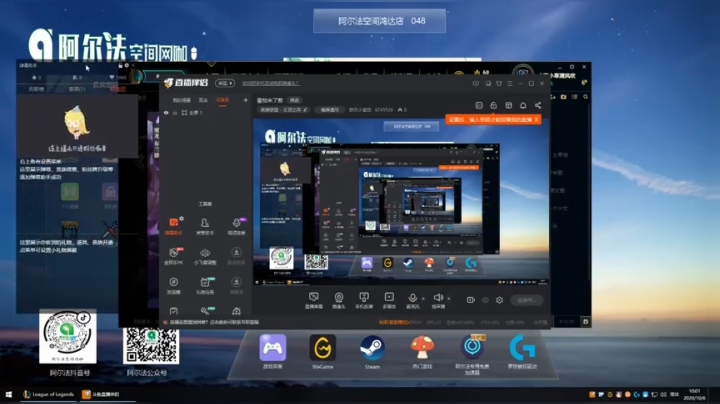This screenshot has height=404, width=720.
Task: Open the hamburger menu in streaming app title bar
Action: click(x=510, y=84)
